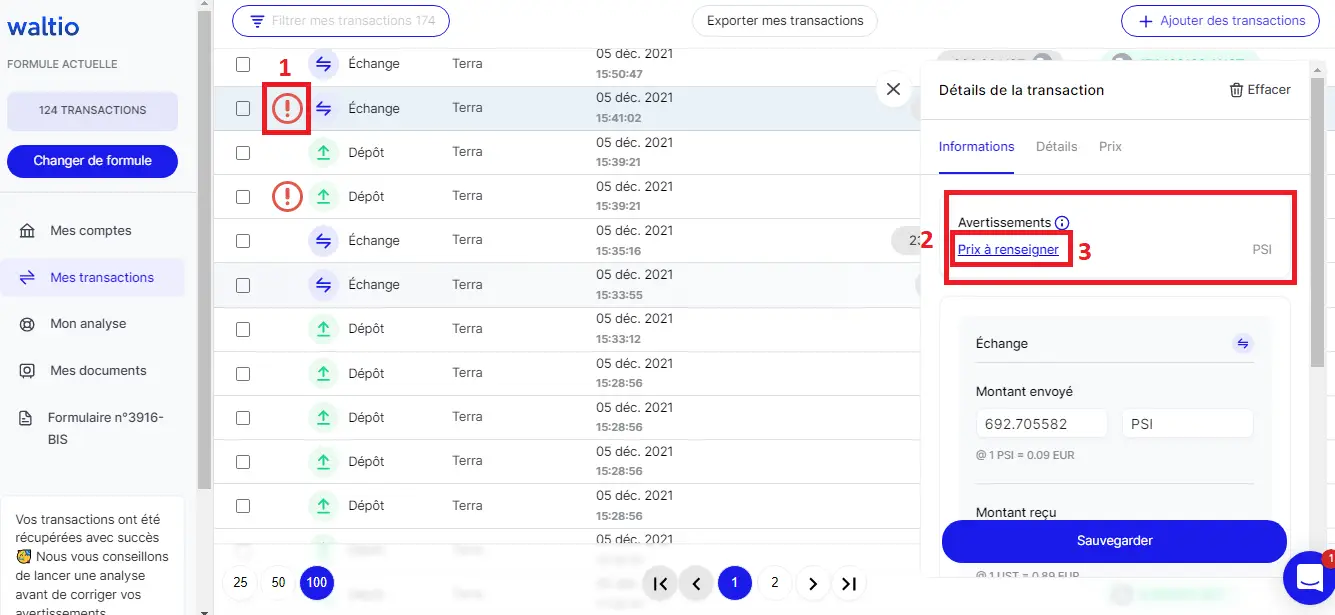This screenshot has width=1335, height=615.
Task: Go to the last page of transactions
Action: 849,583
